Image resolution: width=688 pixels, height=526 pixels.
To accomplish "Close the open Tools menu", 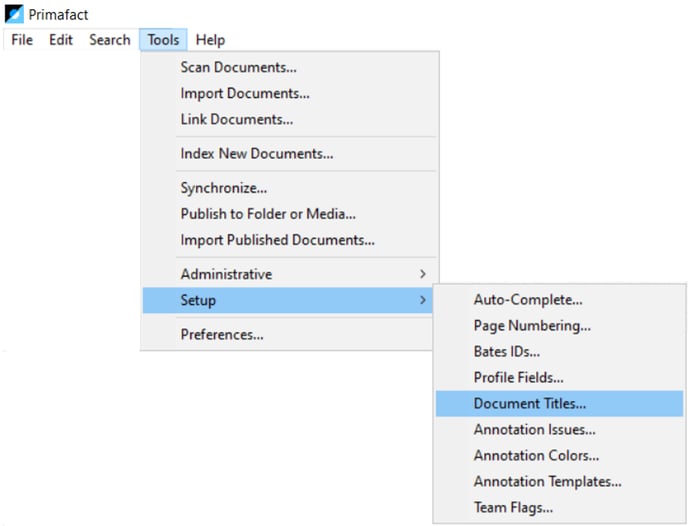I will 163,40.
